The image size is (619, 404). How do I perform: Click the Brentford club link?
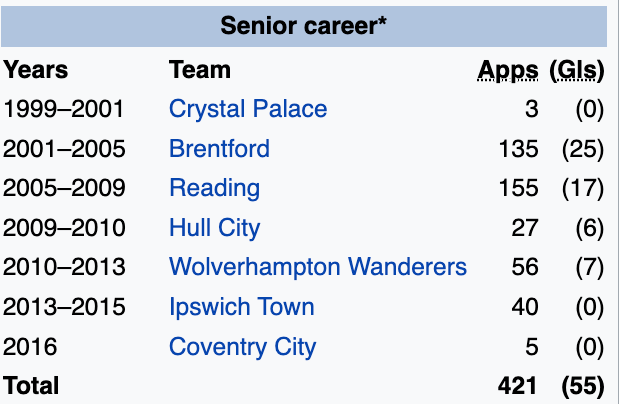pyautogui.click(x=219, y=149)
